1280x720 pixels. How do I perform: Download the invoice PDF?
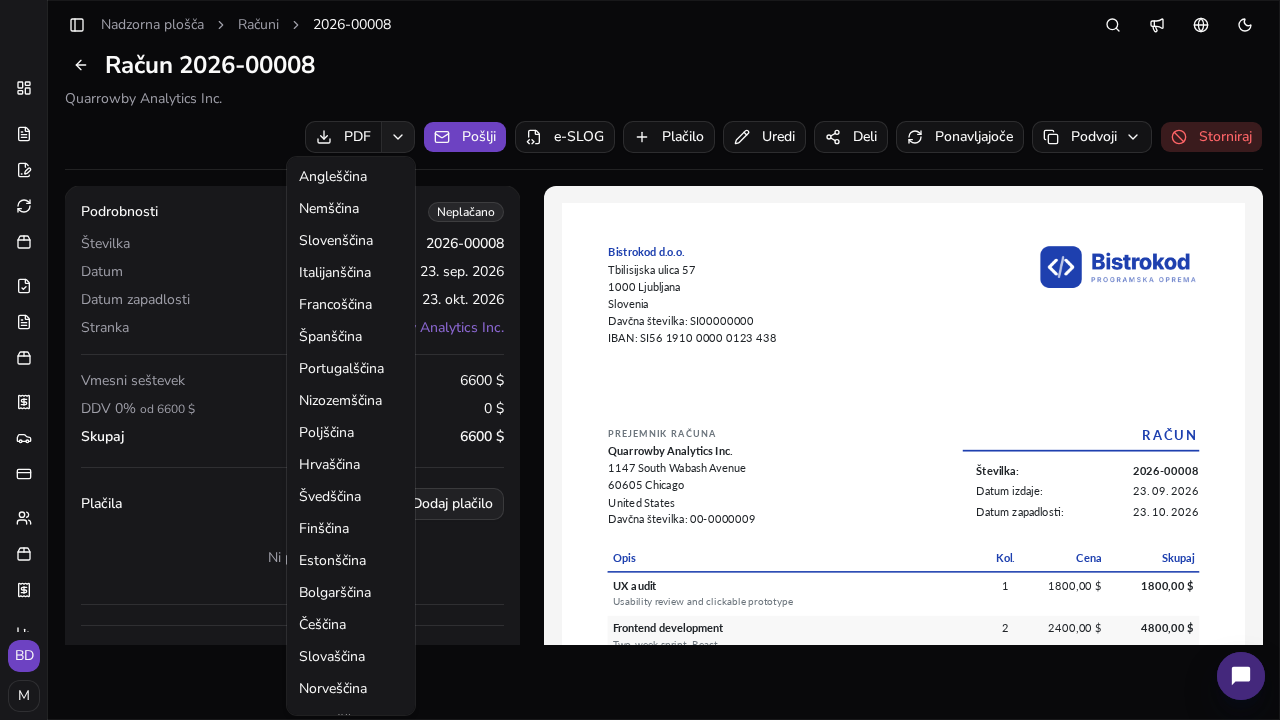343,137
